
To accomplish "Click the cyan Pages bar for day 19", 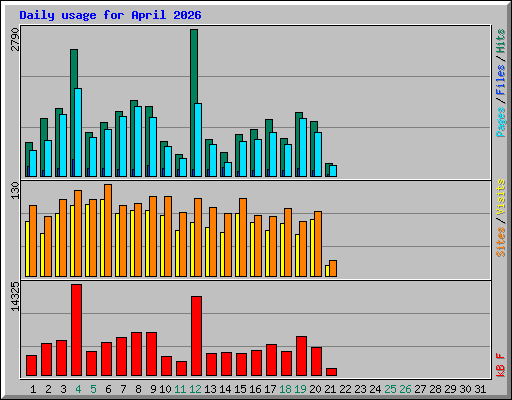I will [x=303, y=147].
